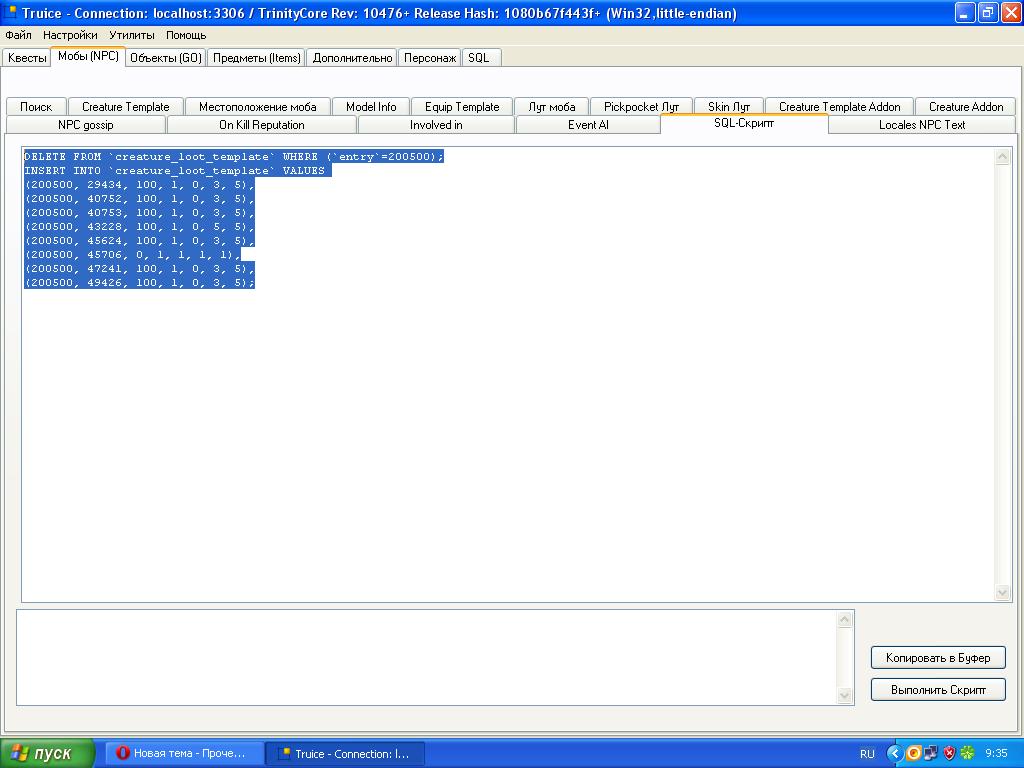Switch to Opera Новая тема taskbar window
Screen dimensions: 1024x768
coord(183,754)
